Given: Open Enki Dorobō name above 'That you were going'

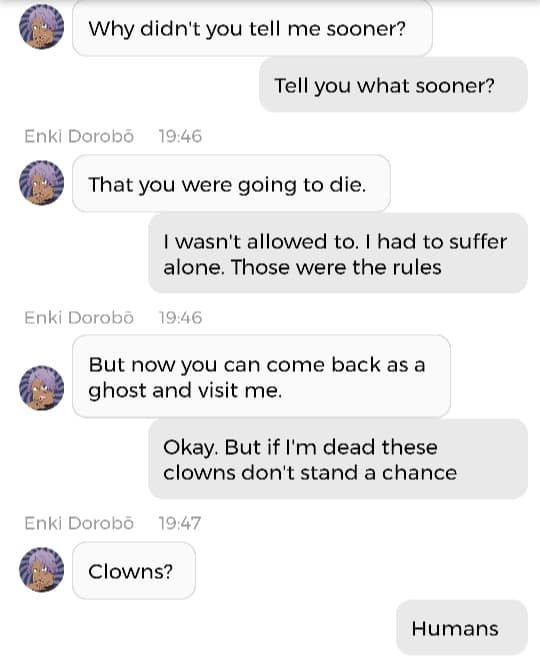Looking at the screenshot, I should [x=79, y=136].
